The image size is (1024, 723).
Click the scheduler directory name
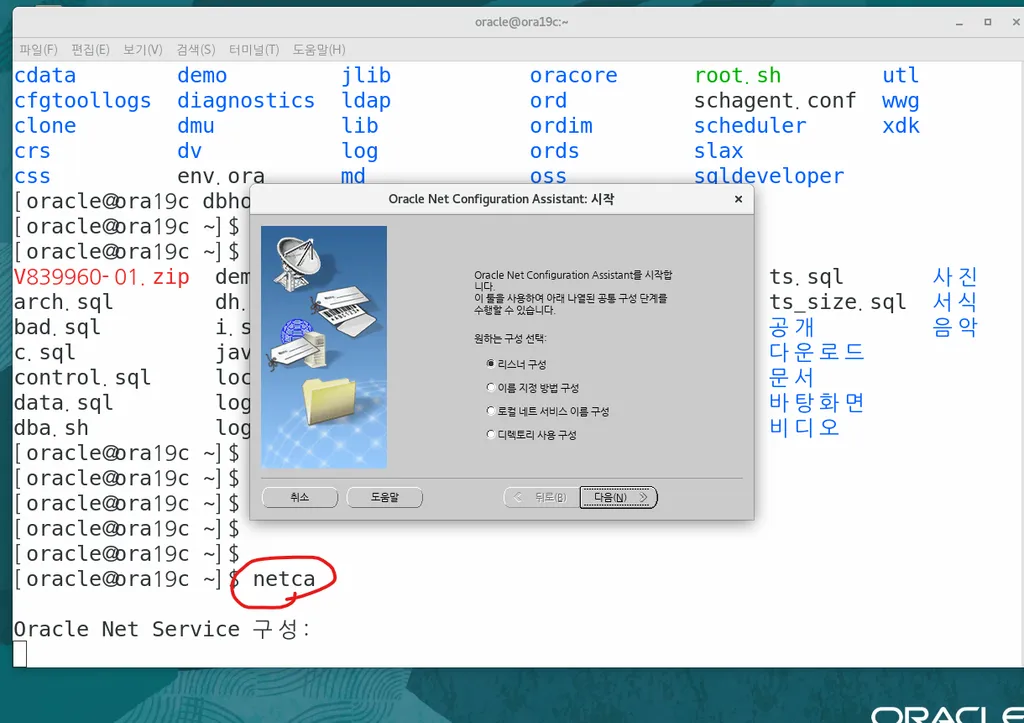click(x=750, y=125)
